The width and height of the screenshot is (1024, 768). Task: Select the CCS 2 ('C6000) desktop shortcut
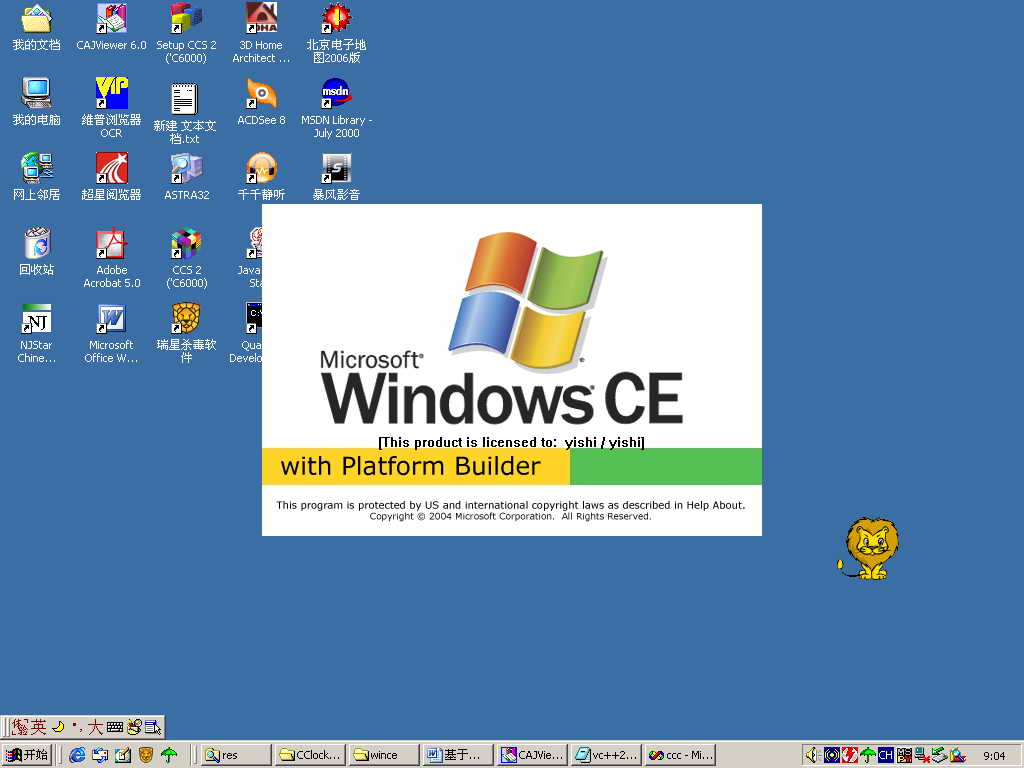(186, 258)
